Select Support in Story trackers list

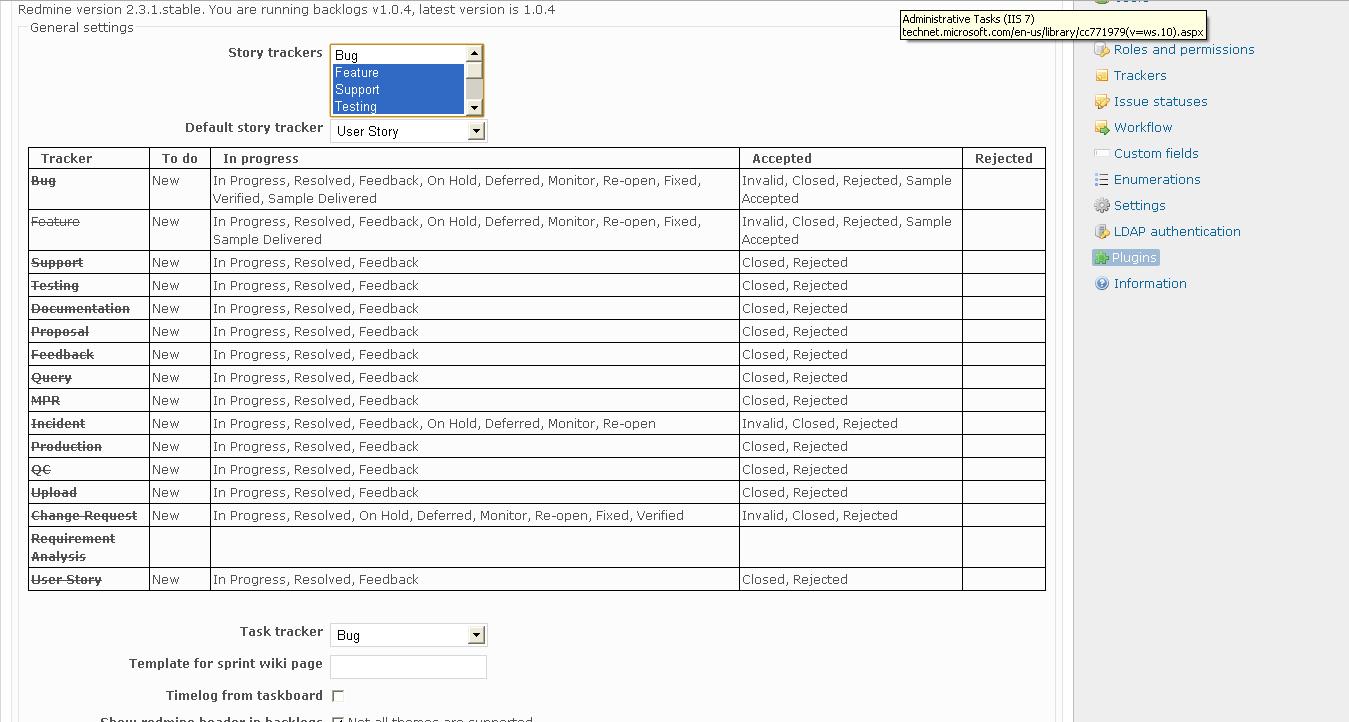click(398, 90)
